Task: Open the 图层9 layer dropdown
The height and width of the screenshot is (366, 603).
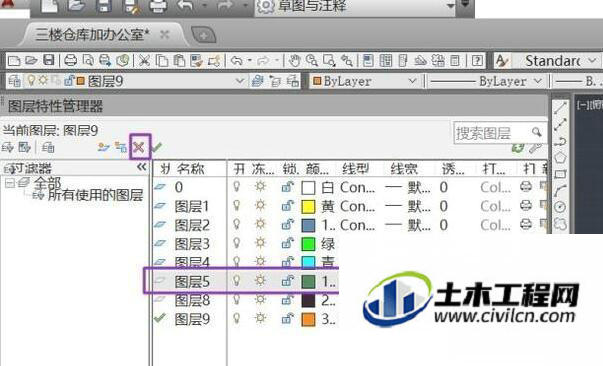Action: point(240,81)
